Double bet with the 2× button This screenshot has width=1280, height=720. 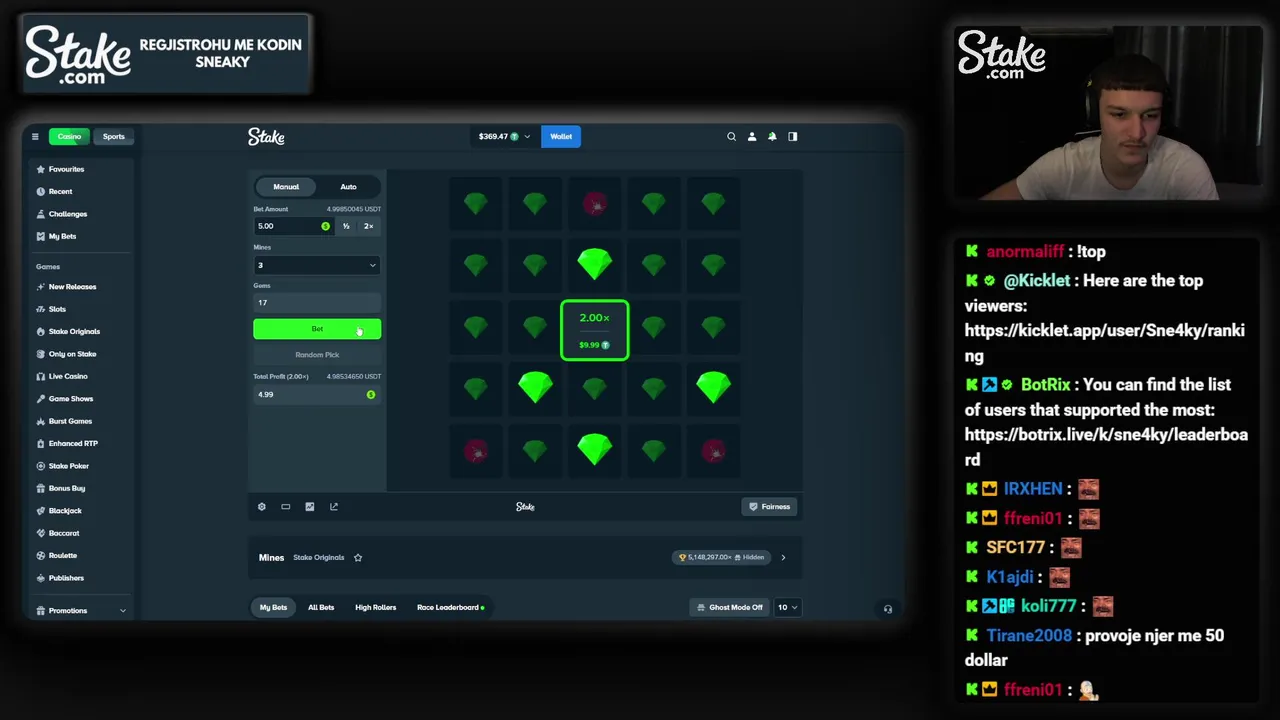tap(368, 226)
